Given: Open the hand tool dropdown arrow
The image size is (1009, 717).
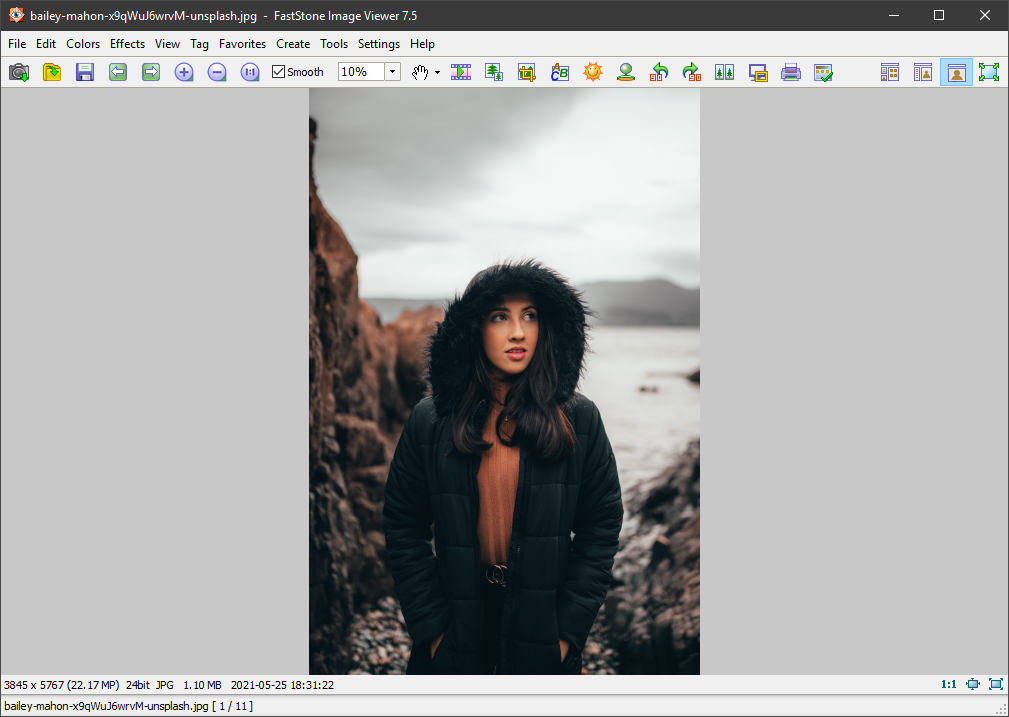Looking at the screenshot, I should (437, 73).
